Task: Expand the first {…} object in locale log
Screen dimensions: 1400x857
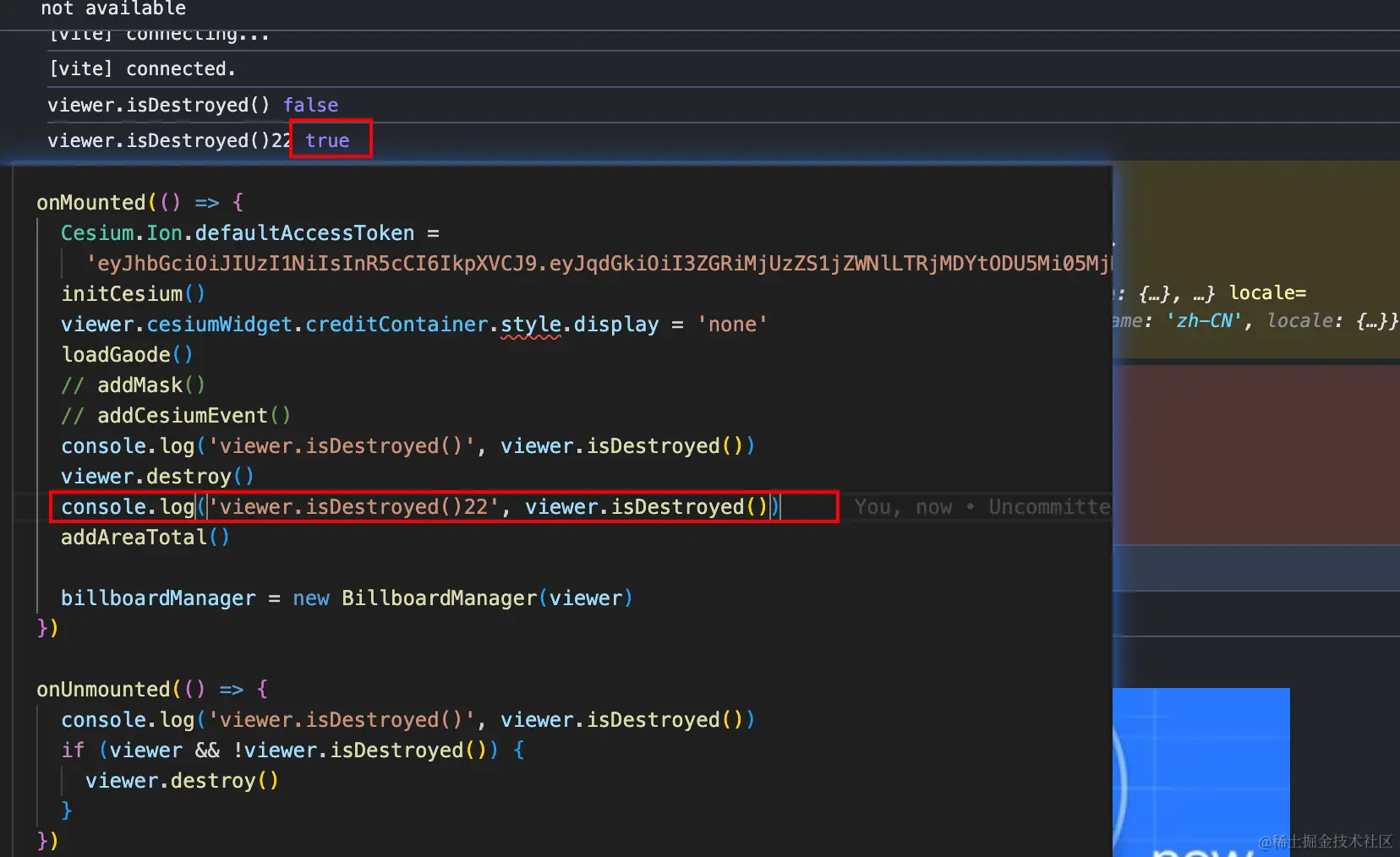Action: click(1153, 292)
